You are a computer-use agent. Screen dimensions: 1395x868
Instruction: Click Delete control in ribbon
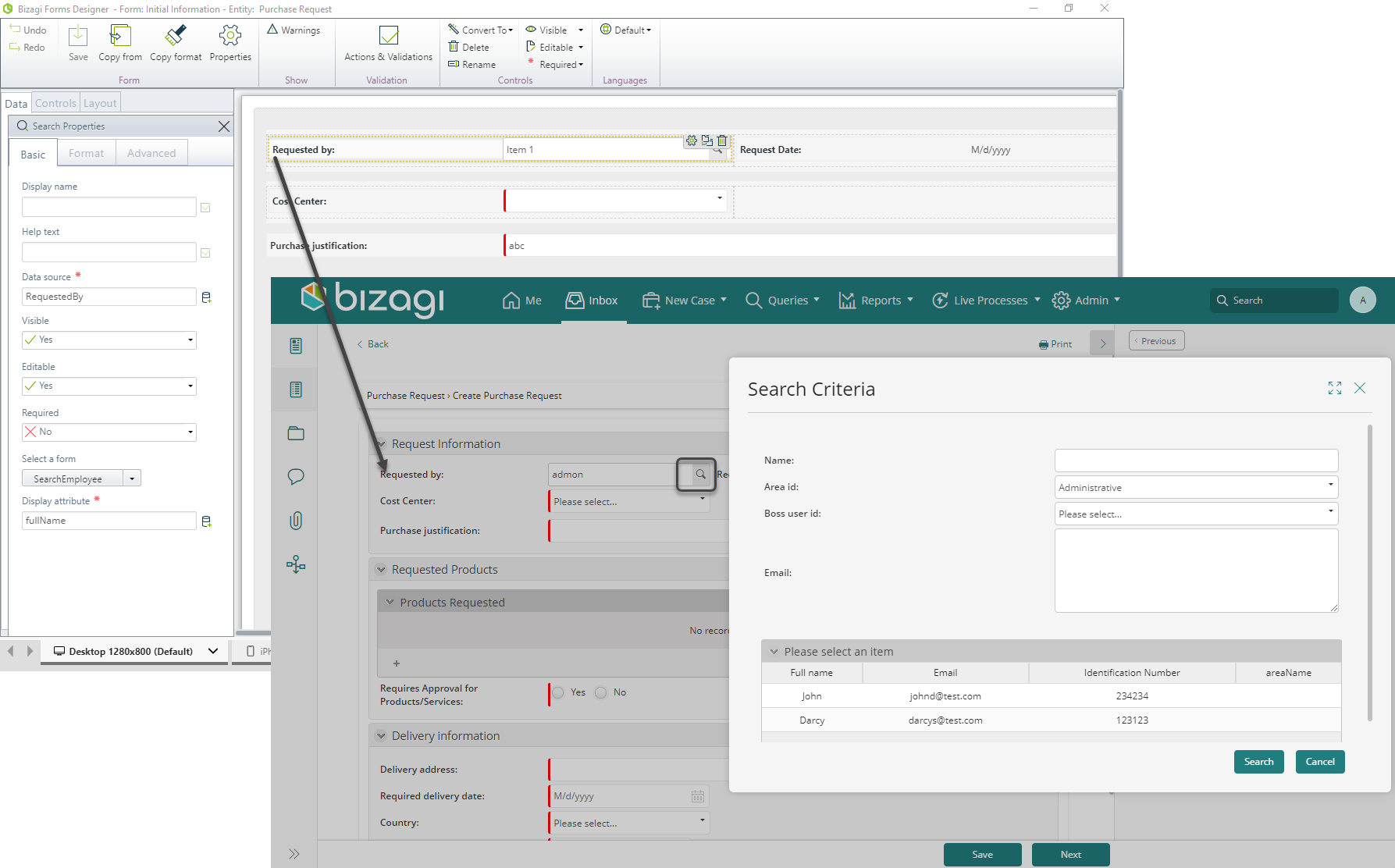point(468,47)
